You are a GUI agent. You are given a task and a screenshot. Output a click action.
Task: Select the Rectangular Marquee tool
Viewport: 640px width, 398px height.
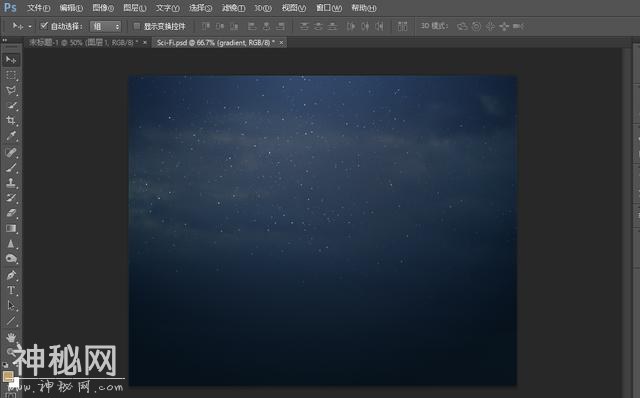click(x=11, y=75)
